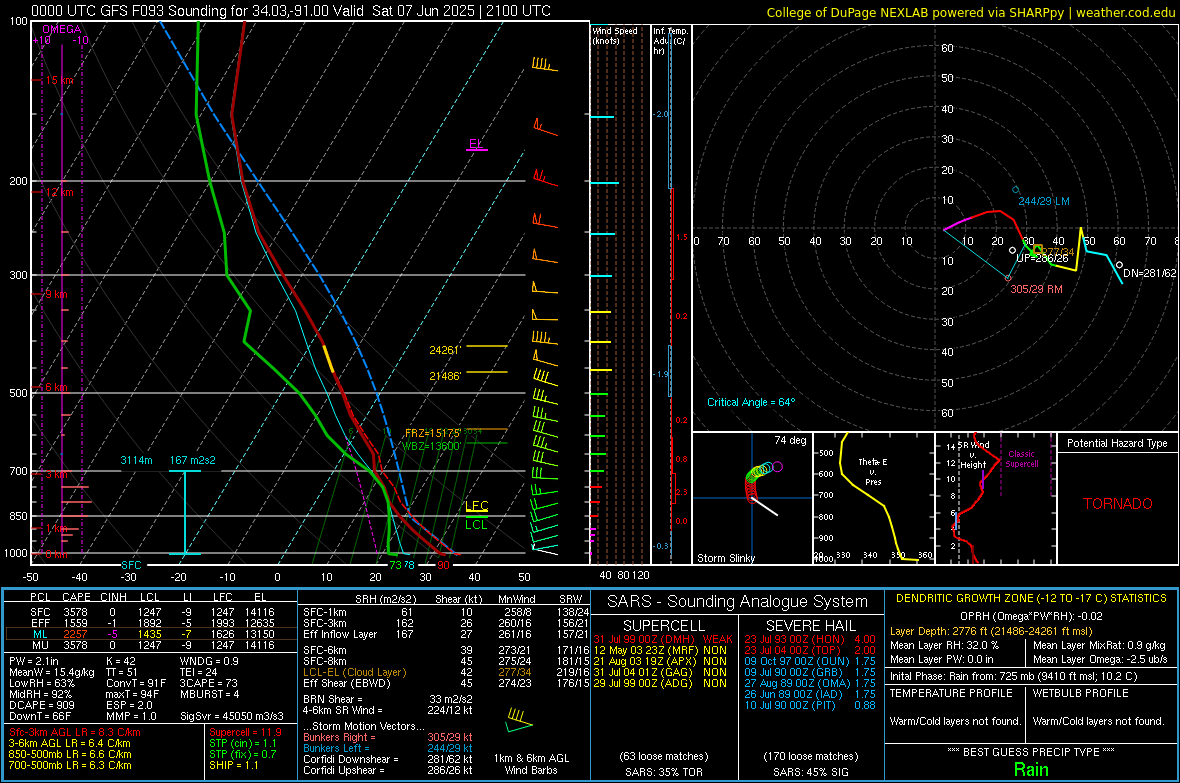Click the Critical Angle = 64° text

(751, 402)
